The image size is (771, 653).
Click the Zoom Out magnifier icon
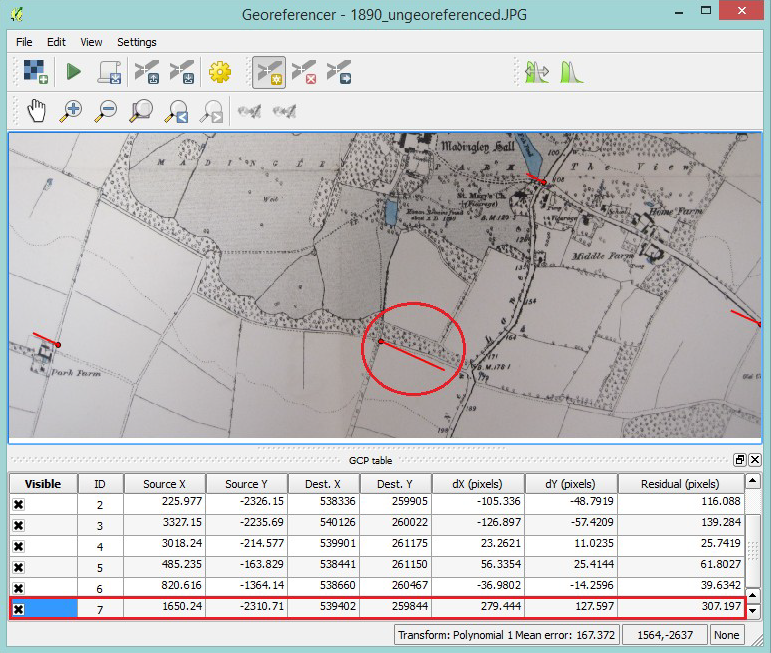click(107, 110)
